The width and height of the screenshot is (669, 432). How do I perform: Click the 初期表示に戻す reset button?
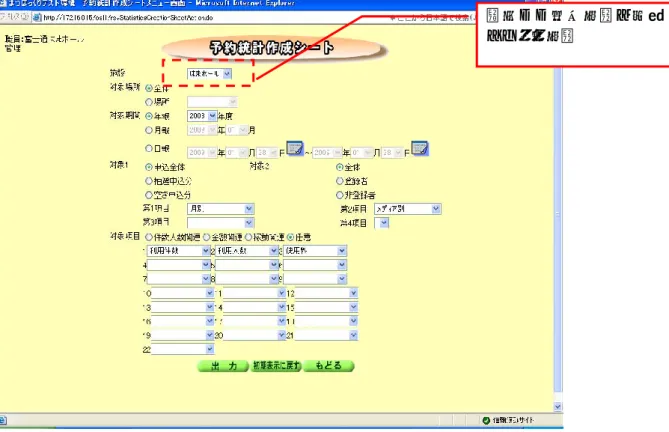tap(276, 366)
